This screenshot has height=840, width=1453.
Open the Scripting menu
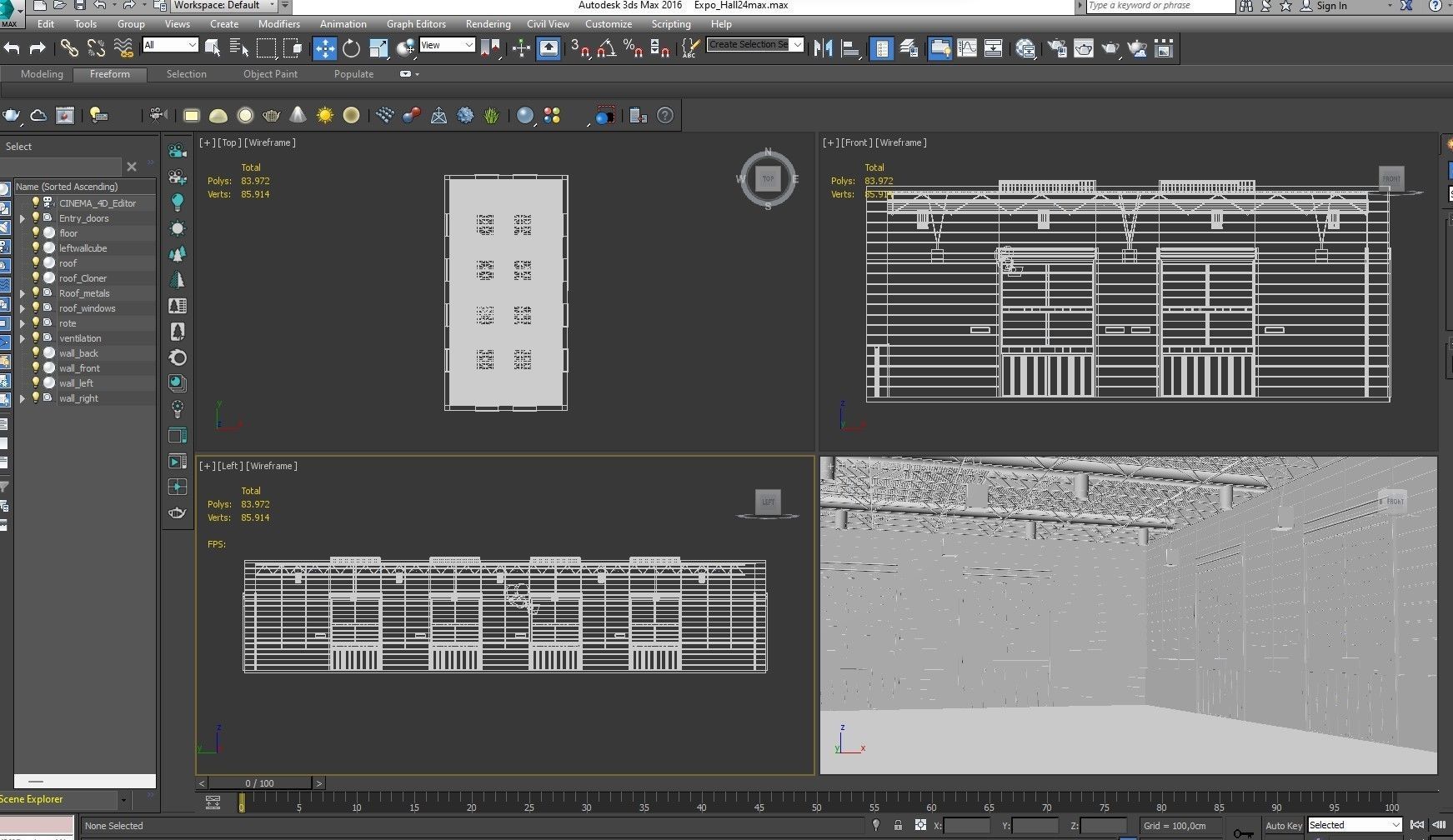(x=671, y=24)
